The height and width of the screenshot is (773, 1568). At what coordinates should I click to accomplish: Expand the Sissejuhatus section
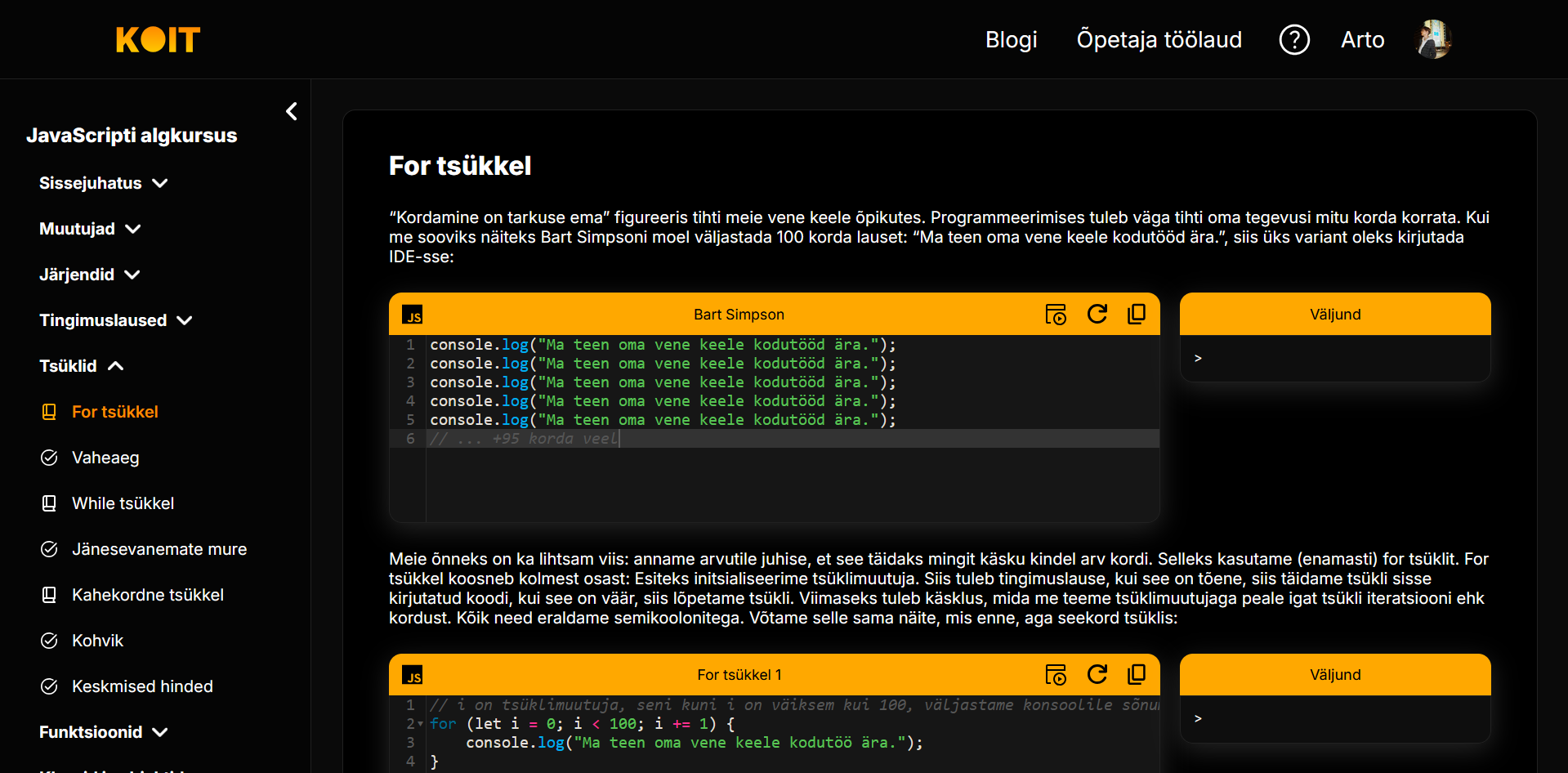tap(103, 183)
